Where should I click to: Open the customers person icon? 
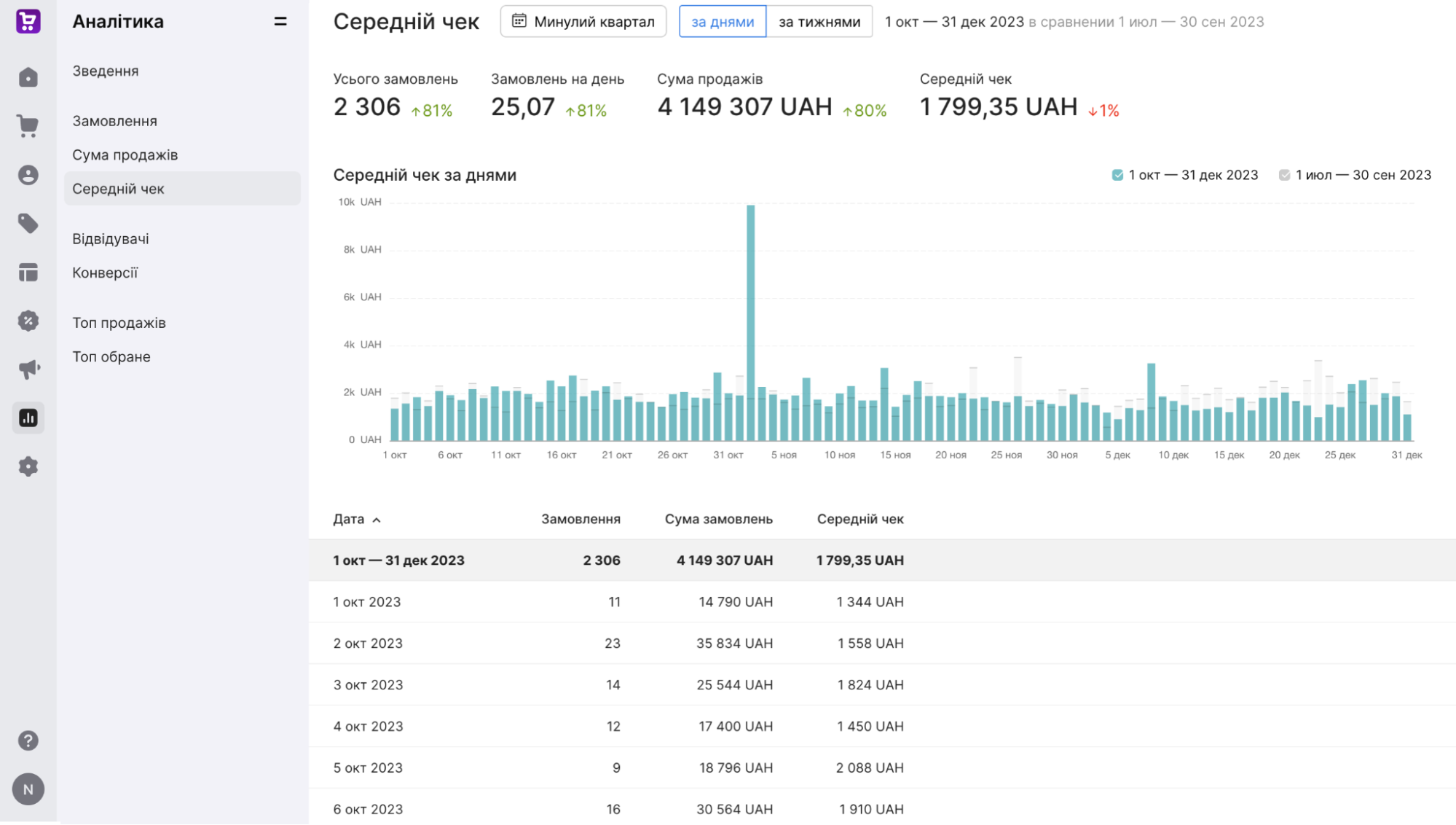click(28, 175)
